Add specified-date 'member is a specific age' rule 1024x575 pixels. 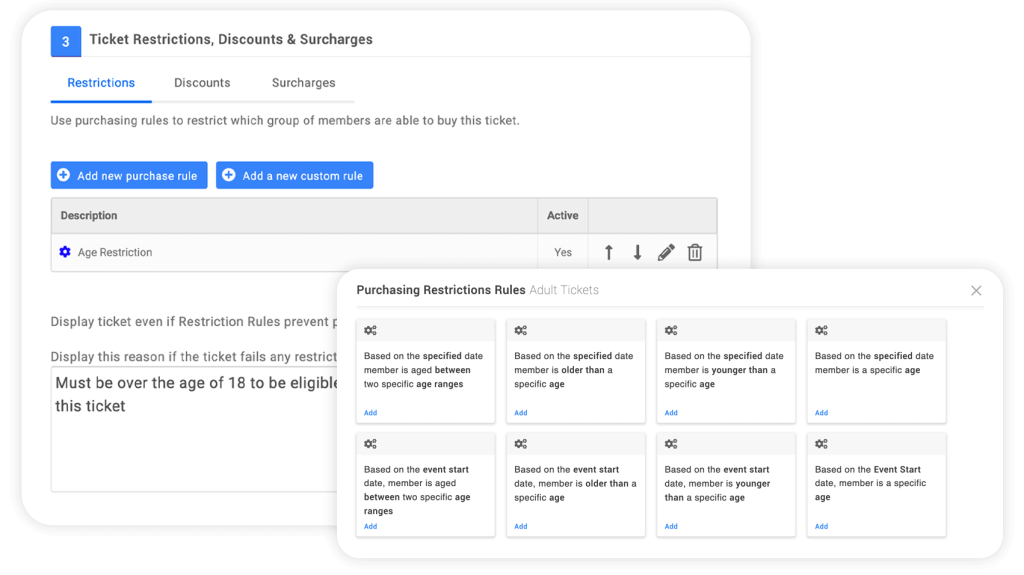(821, 413)
